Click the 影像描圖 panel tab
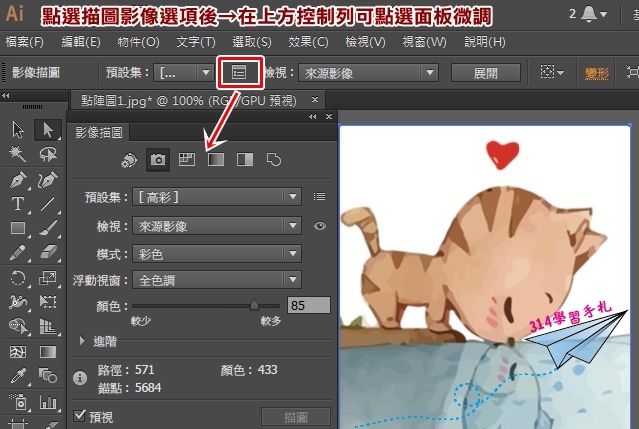The height and width of the screenshot is (429, 639). [x=99, y=132]
